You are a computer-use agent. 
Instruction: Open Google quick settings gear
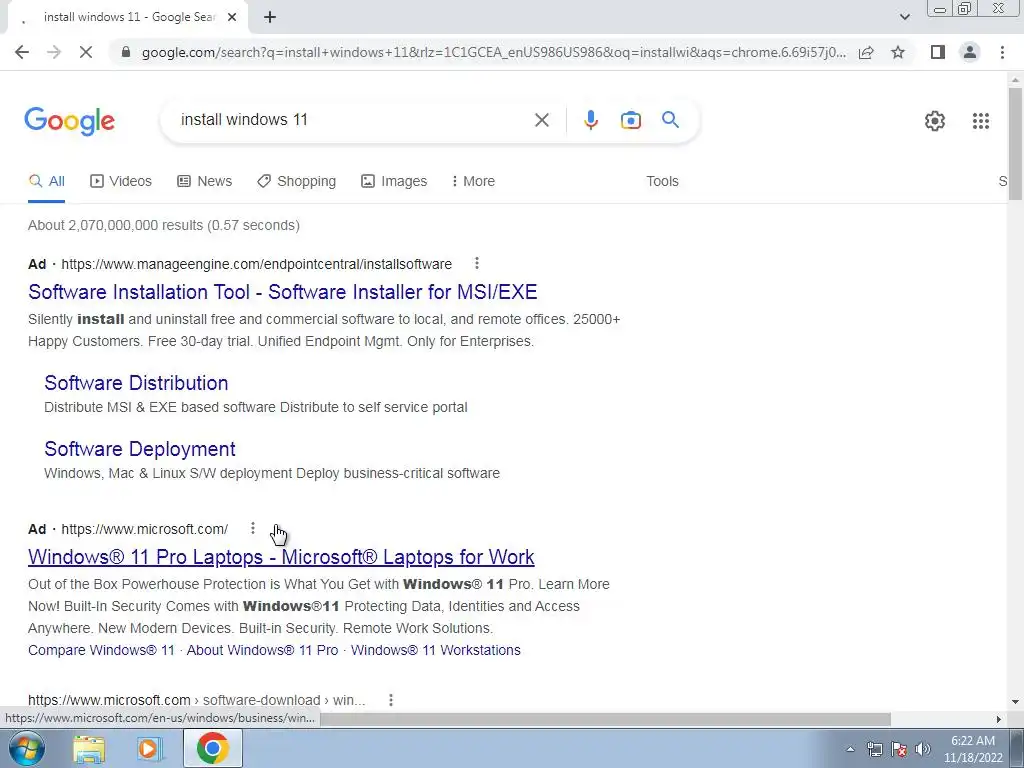935,121
